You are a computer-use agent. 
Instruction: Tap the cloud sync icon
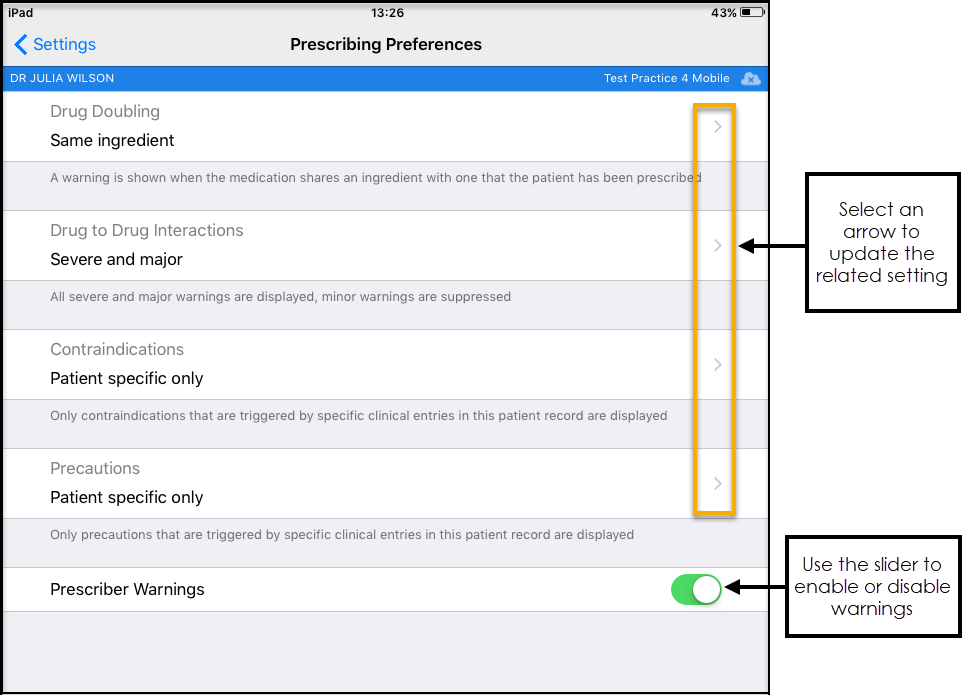(x=750, y=78)
